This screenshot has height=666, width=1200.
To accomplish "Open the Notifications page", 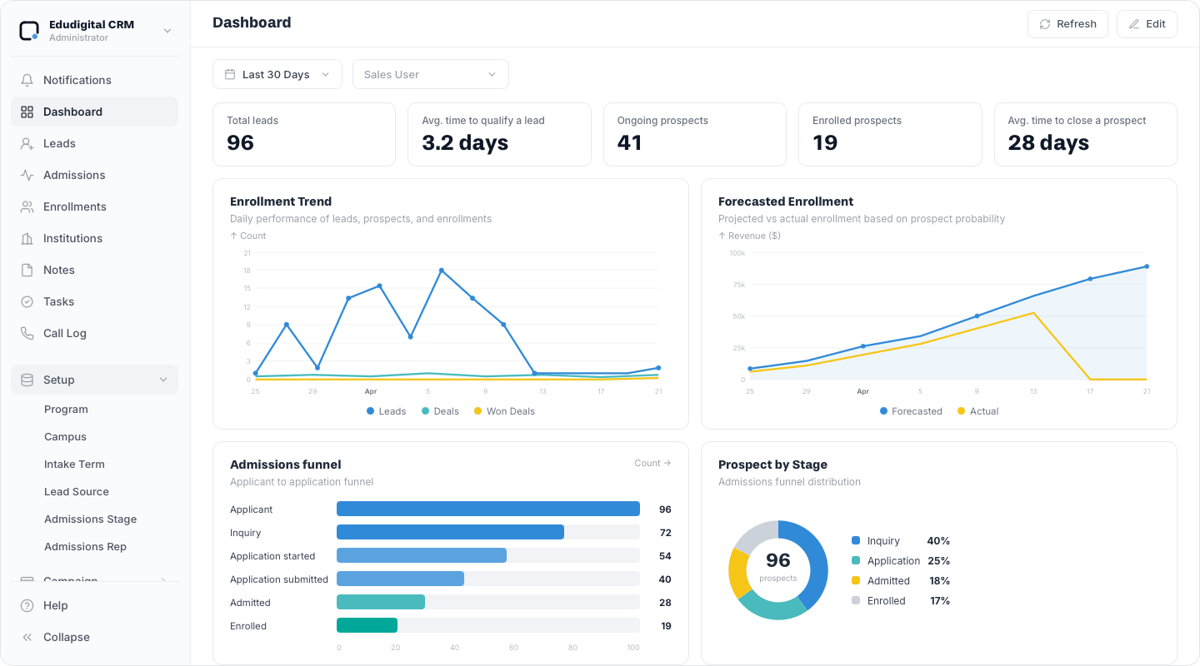I will click(x=95, y=80).
